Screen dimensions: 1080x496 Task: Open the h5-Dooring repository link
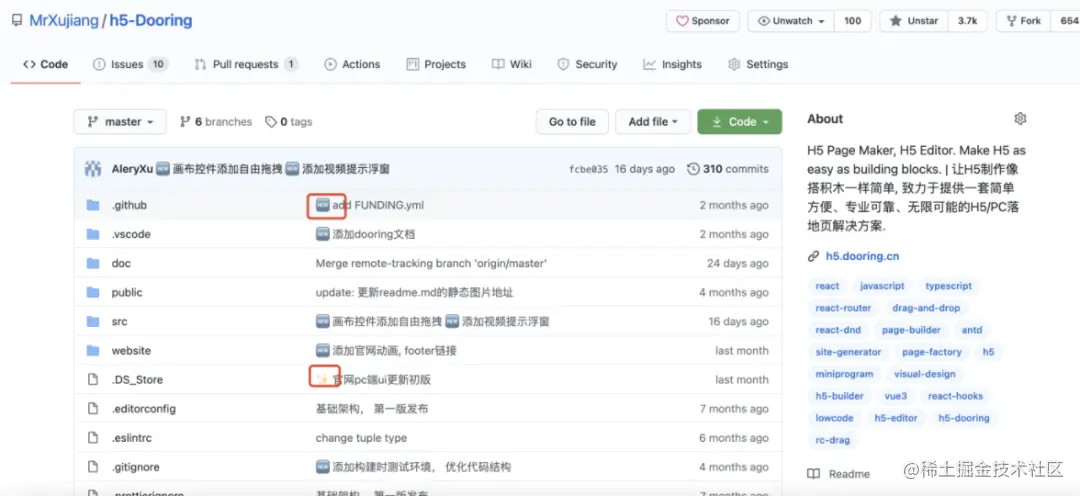click(151, 21)
